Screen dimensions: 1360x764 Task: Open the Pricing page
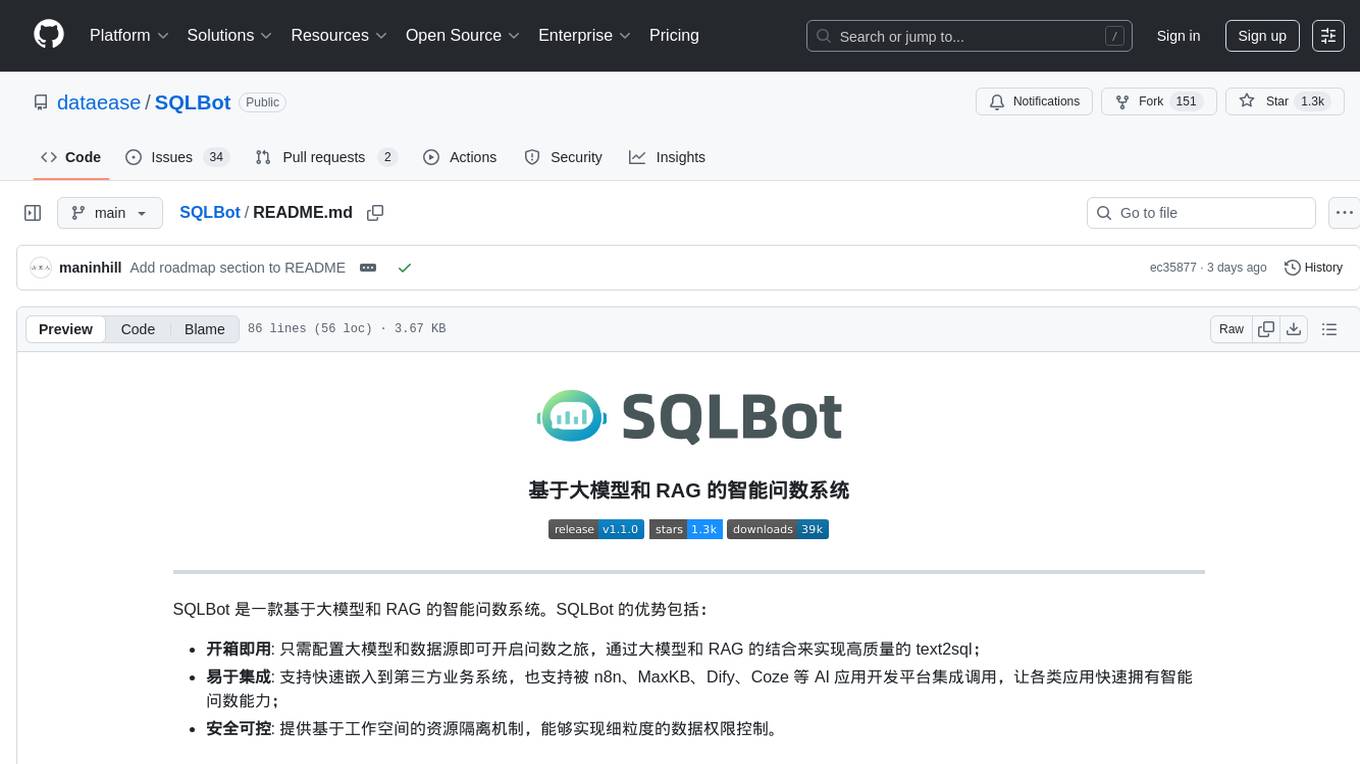point(674,35)
